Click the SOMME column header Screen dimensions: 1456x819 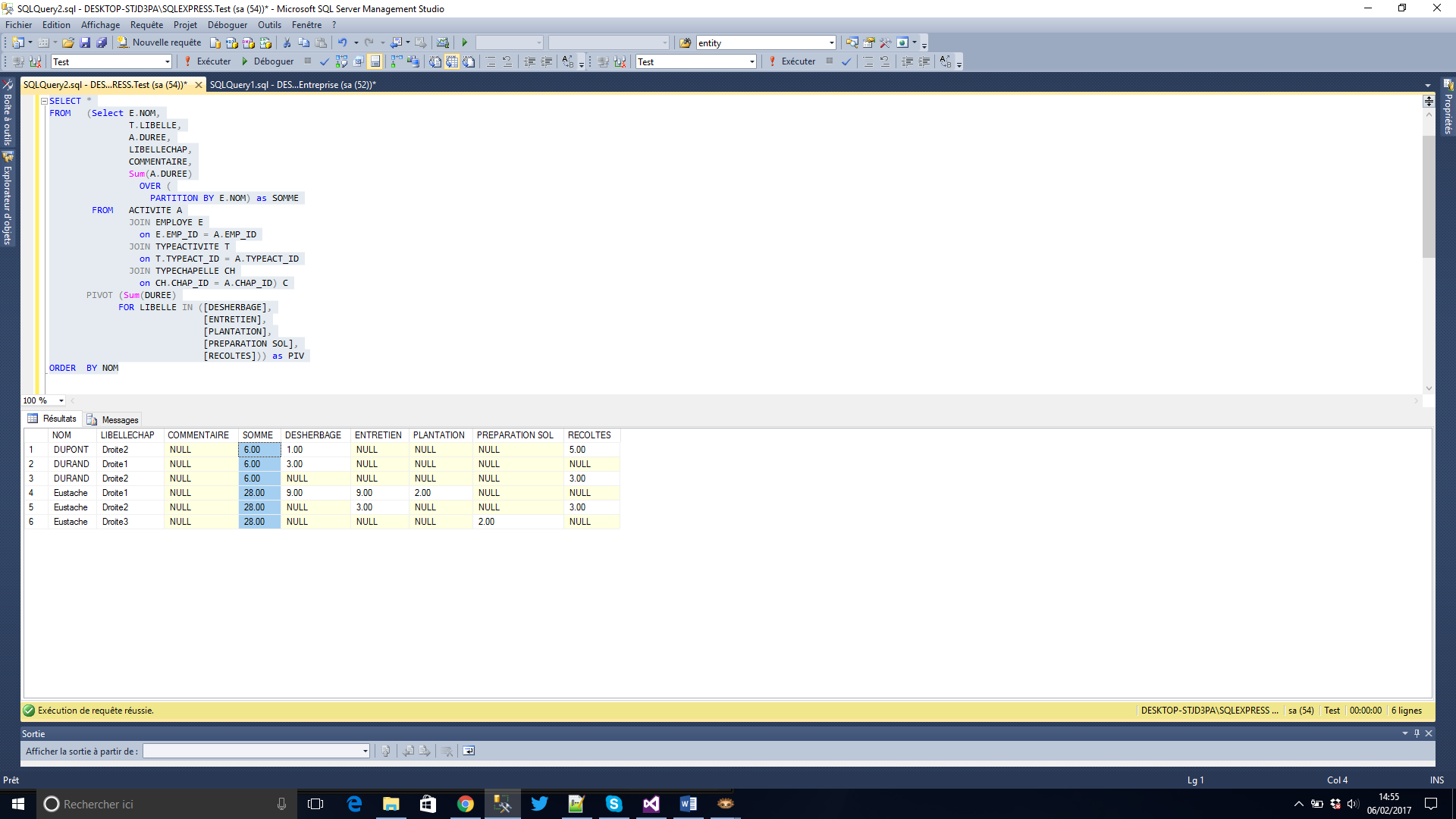258,435
